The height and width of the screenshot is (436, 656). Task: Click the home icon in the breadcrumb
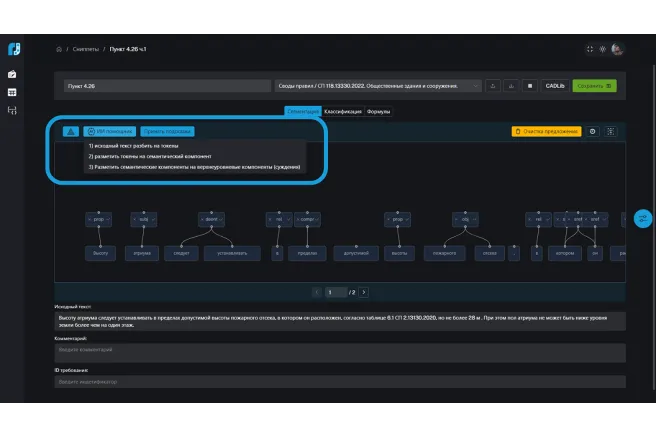click(59, 49)
